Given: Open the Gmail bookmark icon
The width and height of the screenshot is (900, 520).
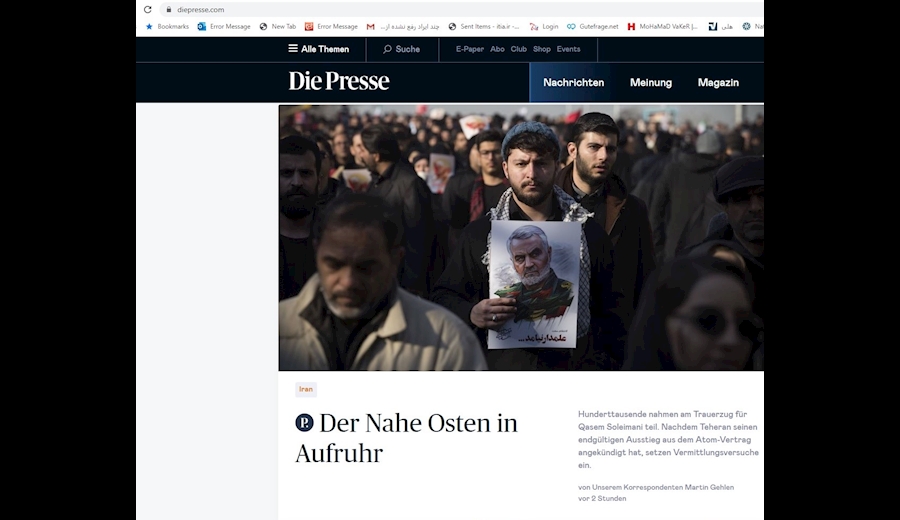Looking at the screenshot, I should 371,26.
